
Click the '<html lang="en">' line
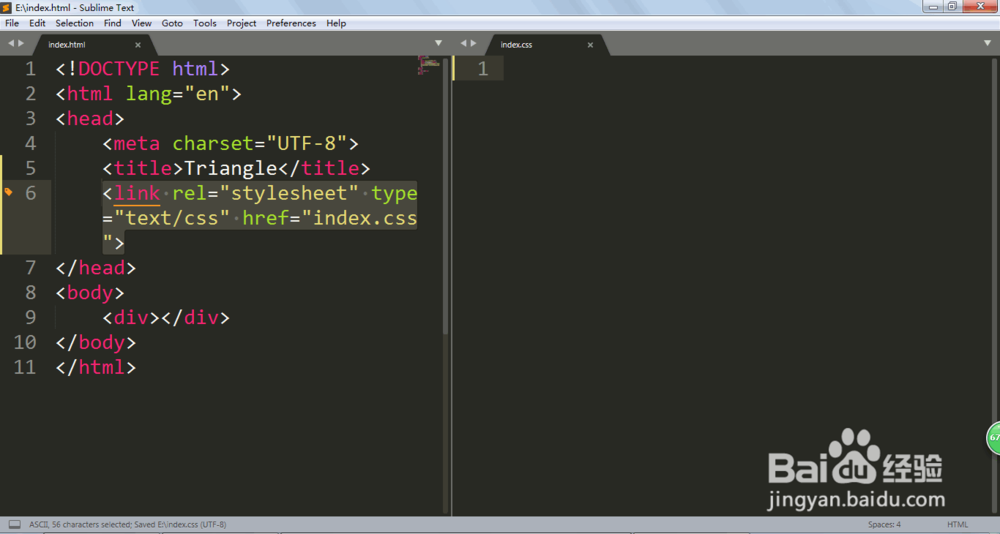[x=148, y=94]
